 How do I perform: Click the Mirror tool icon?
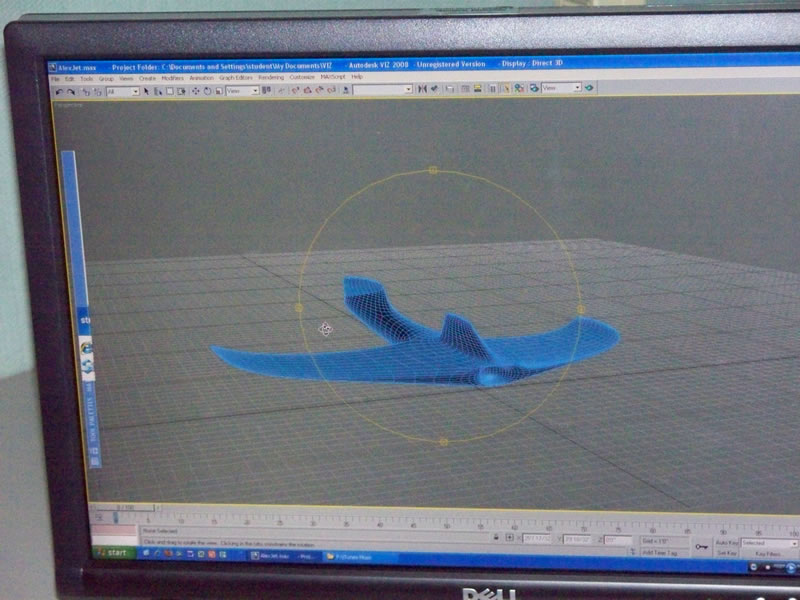(x=422, y=88)
